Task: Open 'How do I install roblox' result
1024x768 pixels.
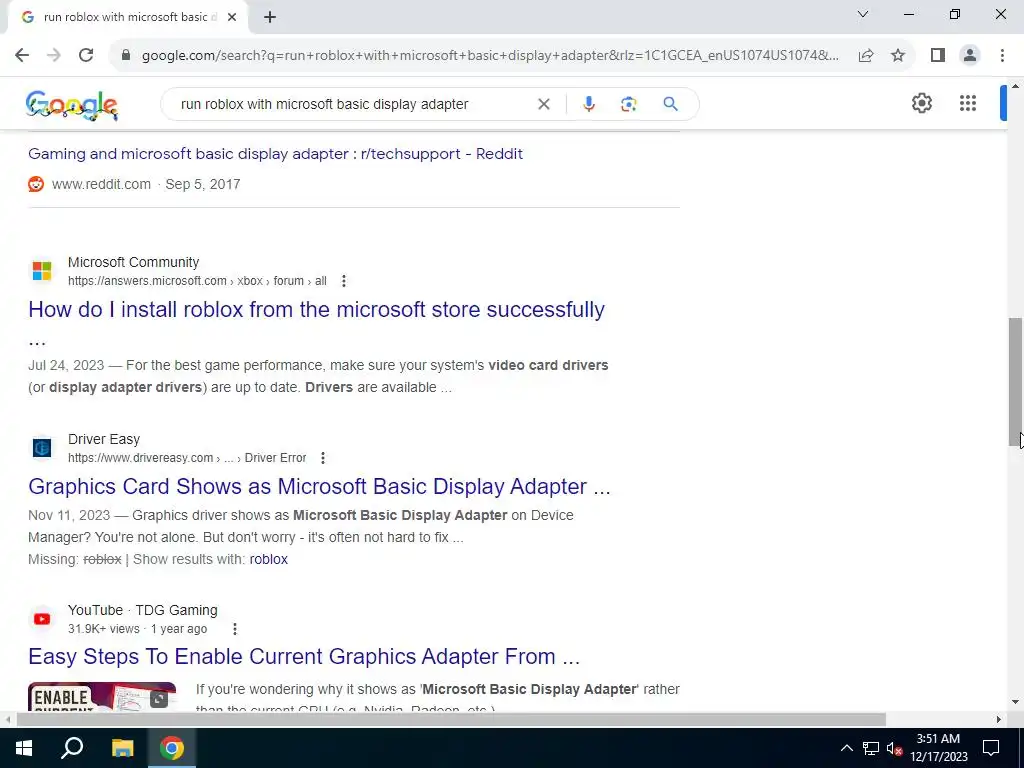Action: coord(316,310)
